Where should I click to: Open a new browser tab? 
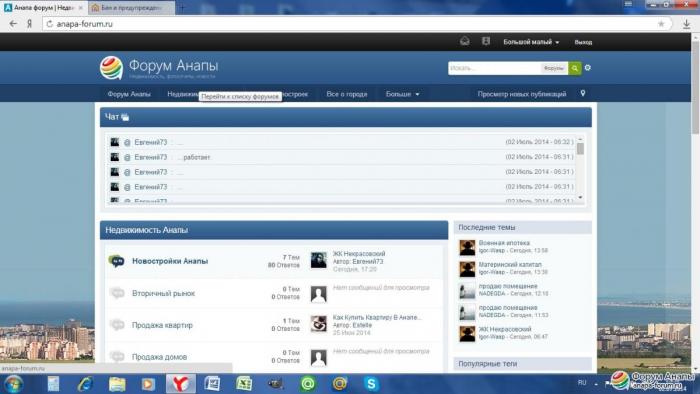[x=182, y=8]
